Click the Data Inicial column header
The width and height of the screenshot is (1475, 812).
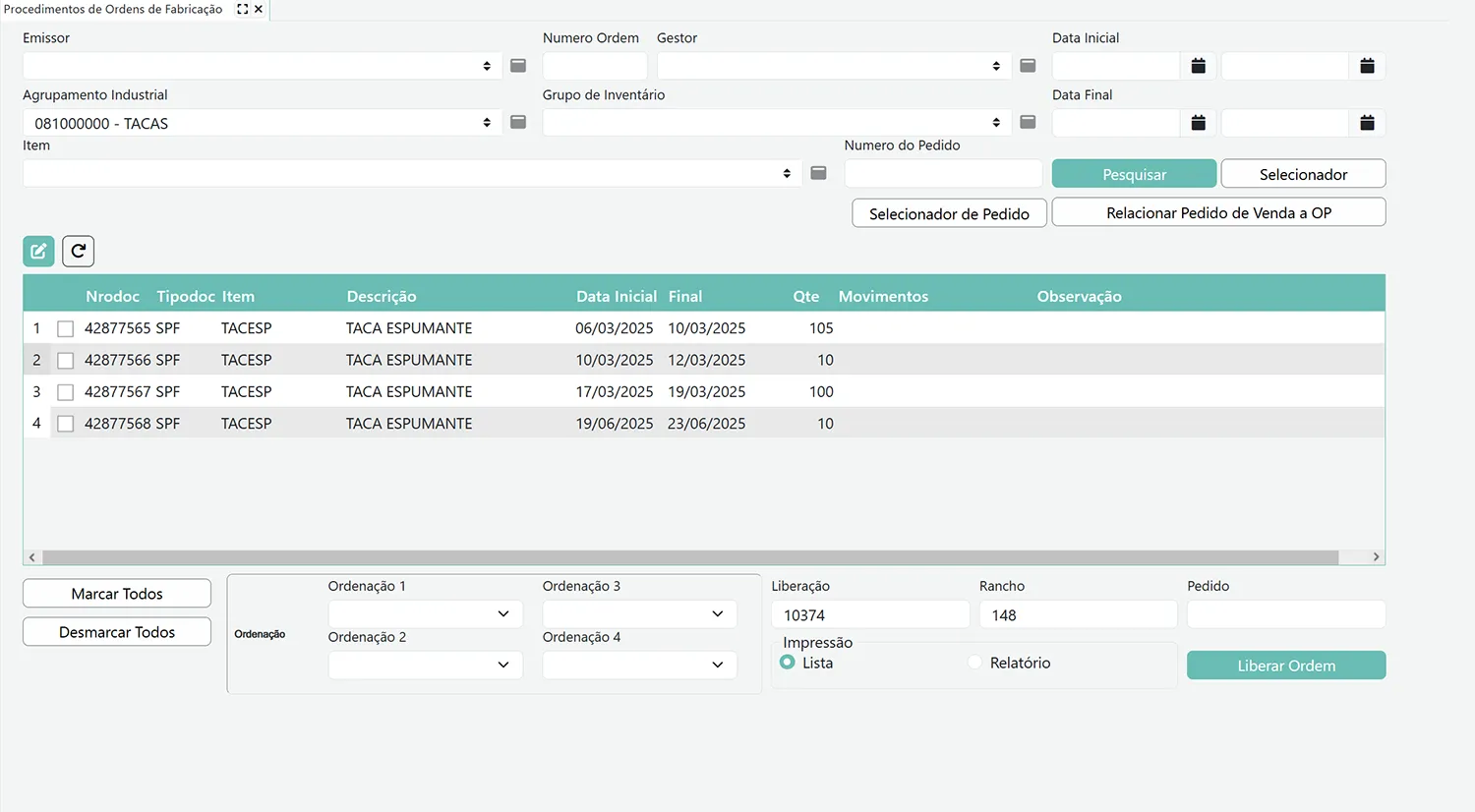(617, 296)
